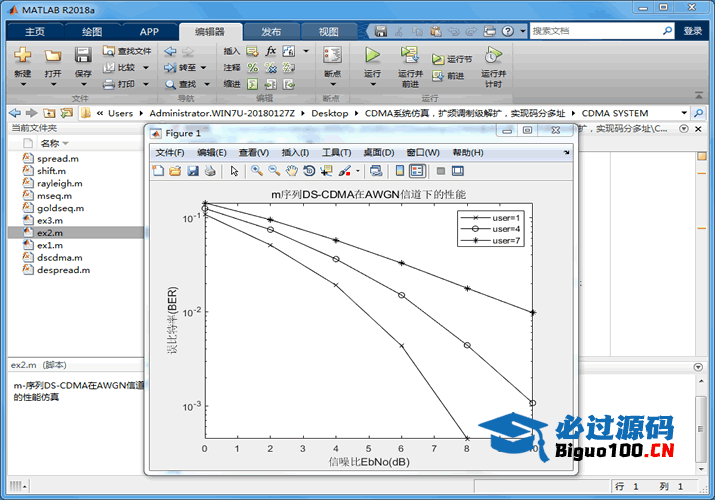Viewport: 715px width, 500px height.
Task: Switch to the View (视图) tab
Action: (x=328, y=31)
